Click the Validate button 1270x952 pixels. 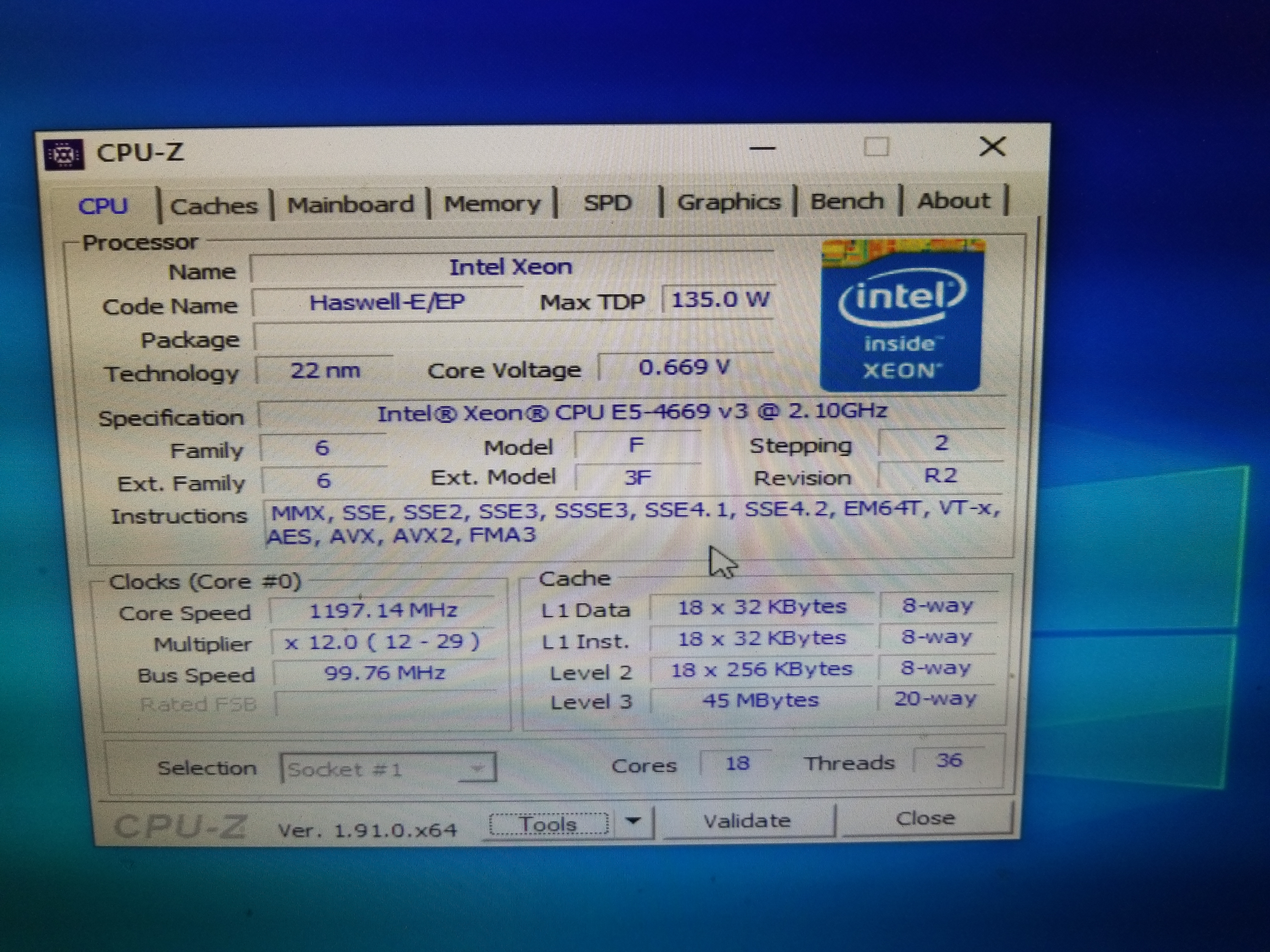tap(747, 821)
